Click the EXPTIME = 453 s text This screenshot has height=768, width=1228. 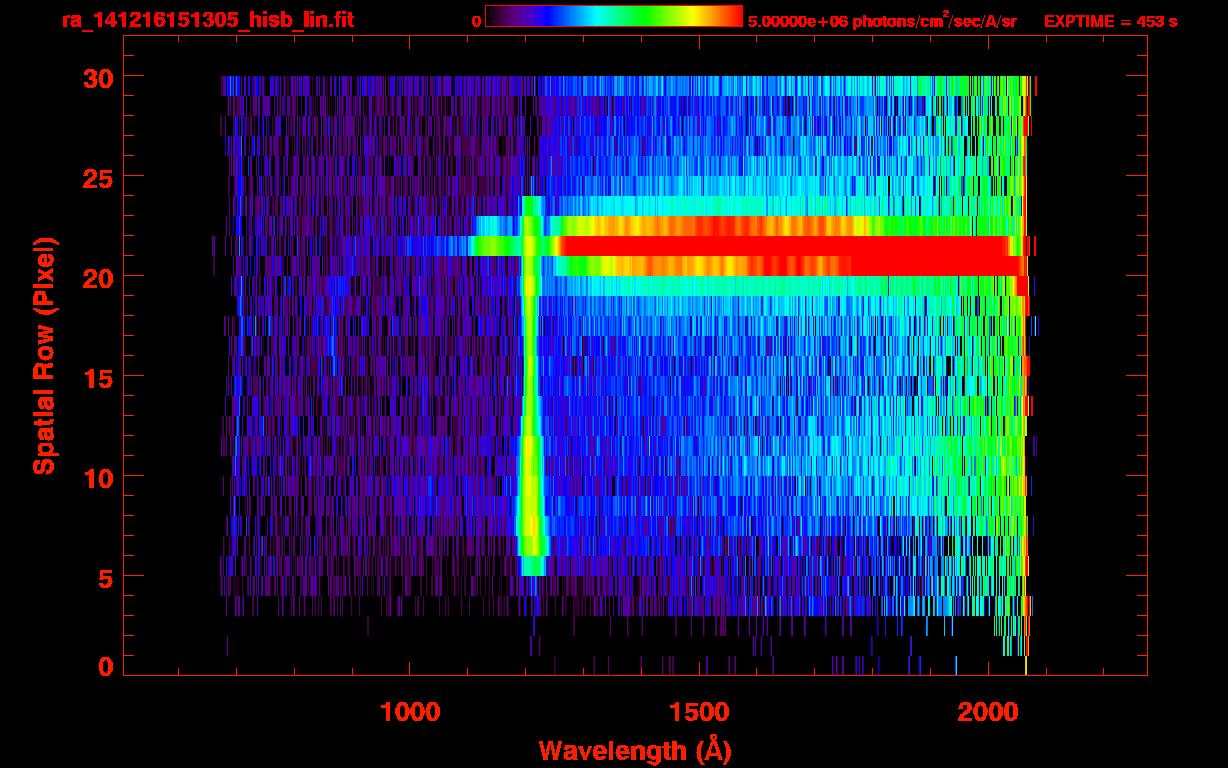(1110, 21)
